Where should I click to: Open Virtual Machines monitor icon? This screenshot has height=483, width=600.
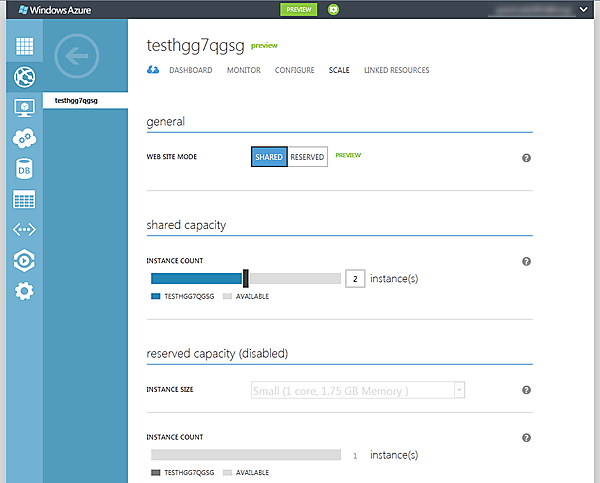coord(24,108)
